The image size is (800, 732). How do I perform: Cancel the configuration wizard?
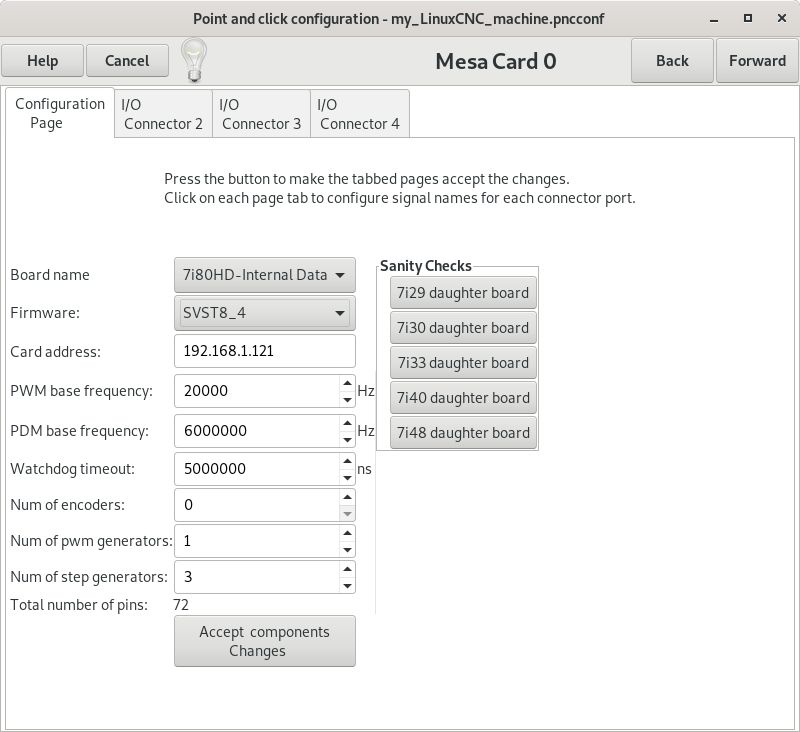point(127,61)
